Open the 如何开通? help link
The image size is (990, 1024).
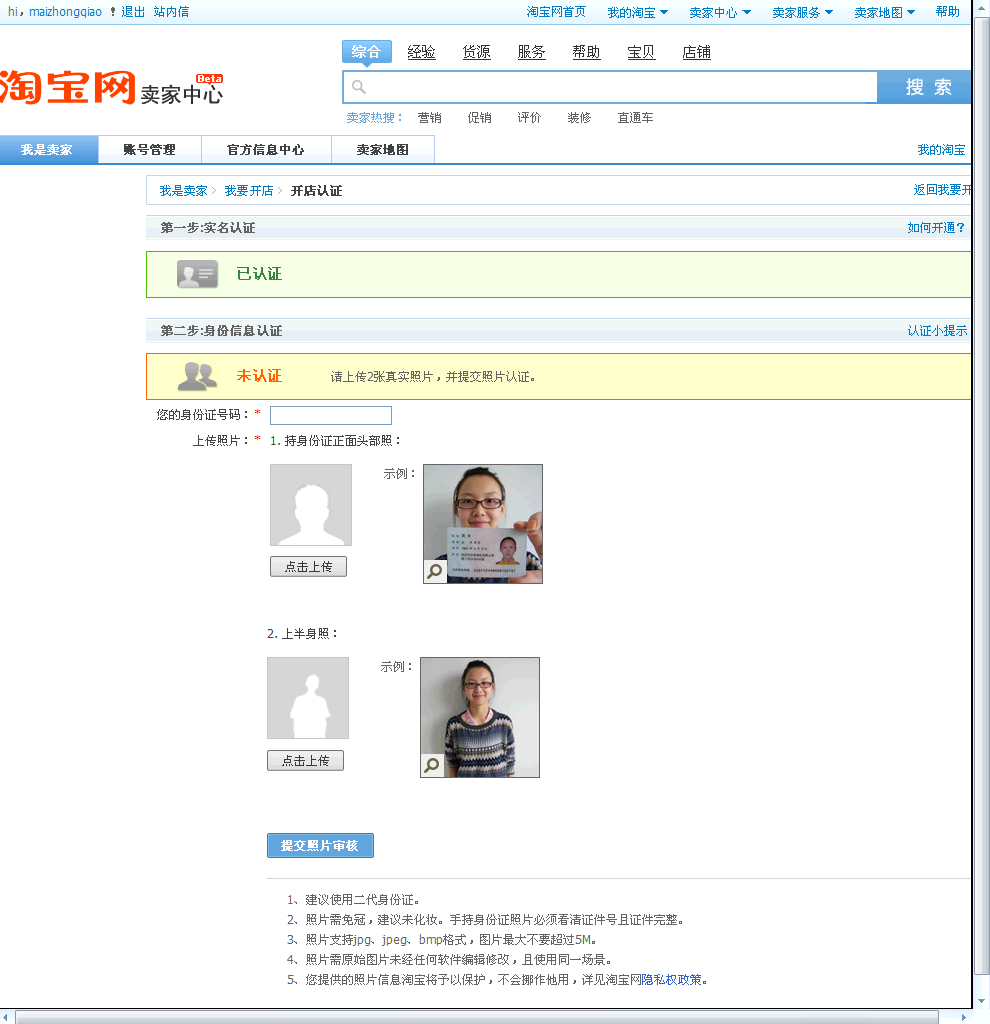(x=936, y=227)
